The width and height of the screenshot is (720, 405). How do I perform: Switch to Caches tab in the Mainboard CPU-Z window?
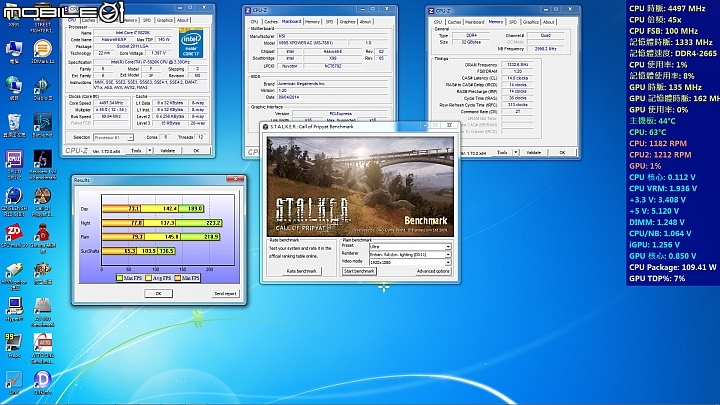click(271, 22)
